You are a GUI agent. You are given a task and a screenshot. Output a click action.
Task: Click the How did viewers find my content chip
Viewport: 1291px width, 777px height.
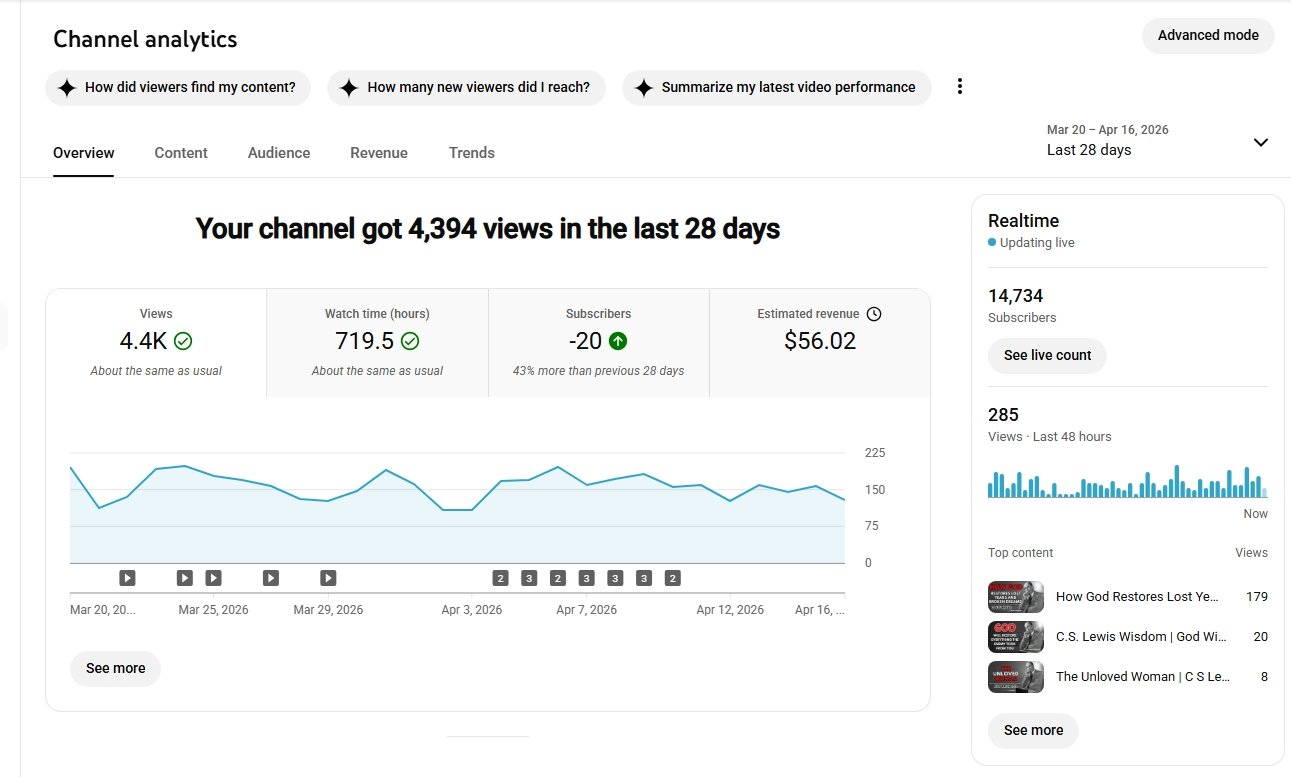[178, 87]
